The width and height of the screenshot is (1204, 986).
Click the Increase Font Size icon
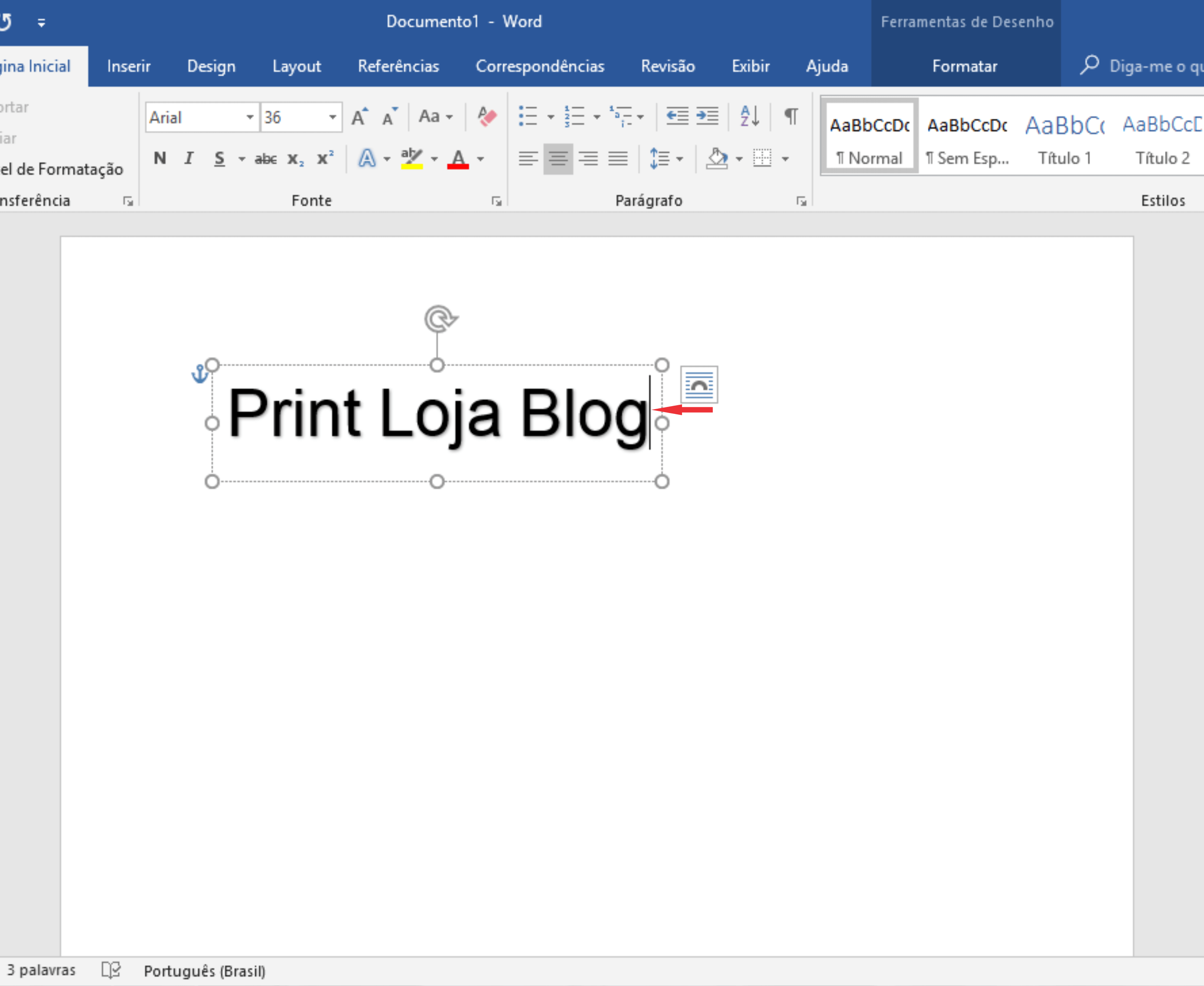click(359, 117)
